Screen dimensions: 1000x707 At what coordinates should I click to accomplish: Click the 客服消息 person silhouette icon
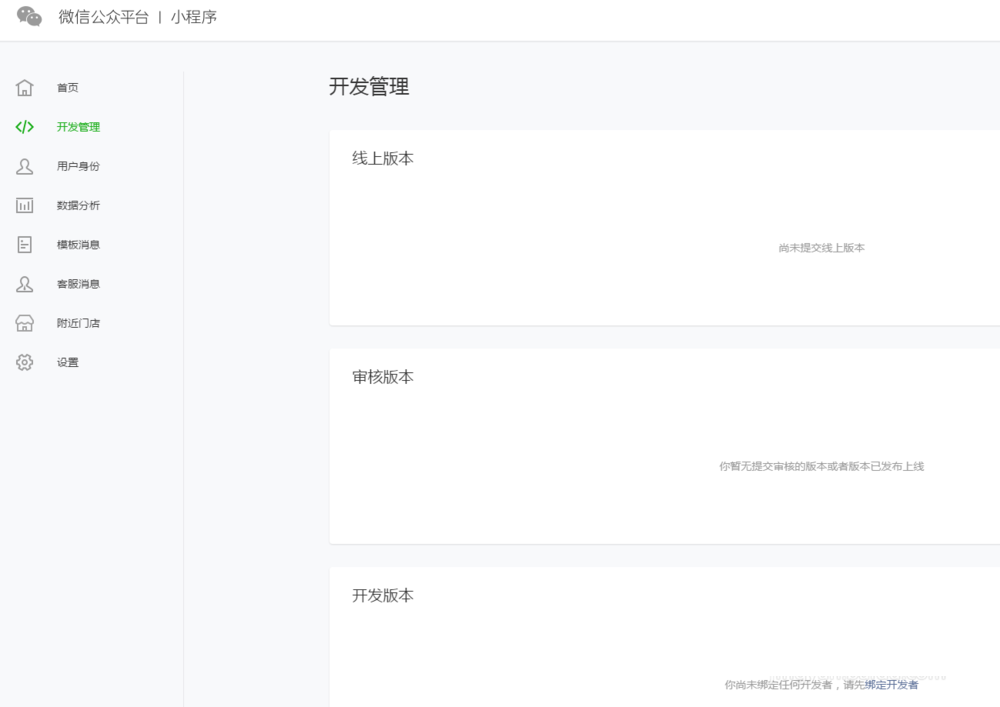coord(24,283)
